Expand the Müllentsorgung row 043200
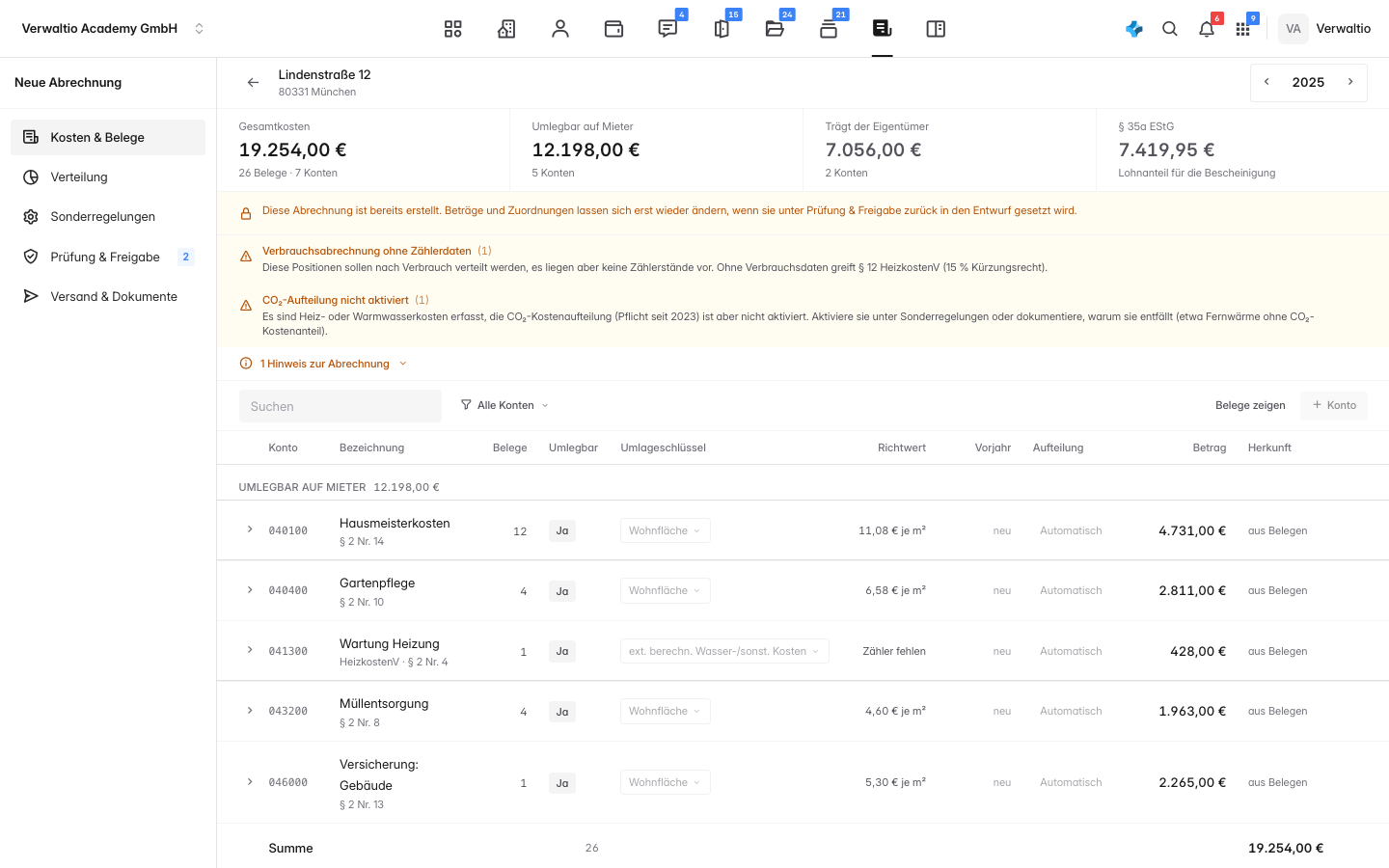This screenshot has width=1389, height=868. click(x=250, y=711)
